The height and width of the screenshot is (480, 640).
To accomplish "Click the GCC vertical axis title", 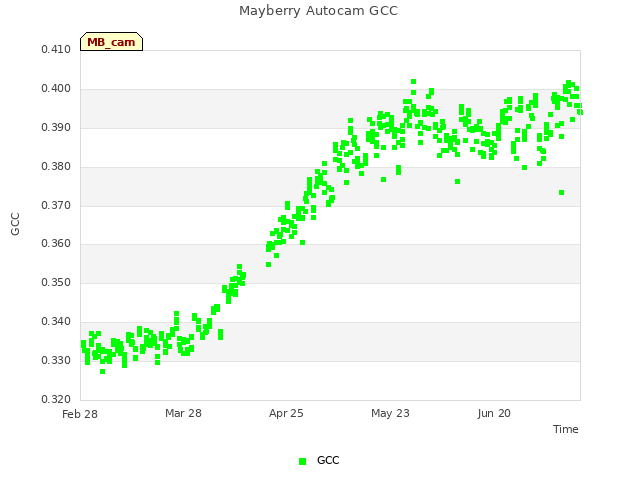I will [15, 224].
